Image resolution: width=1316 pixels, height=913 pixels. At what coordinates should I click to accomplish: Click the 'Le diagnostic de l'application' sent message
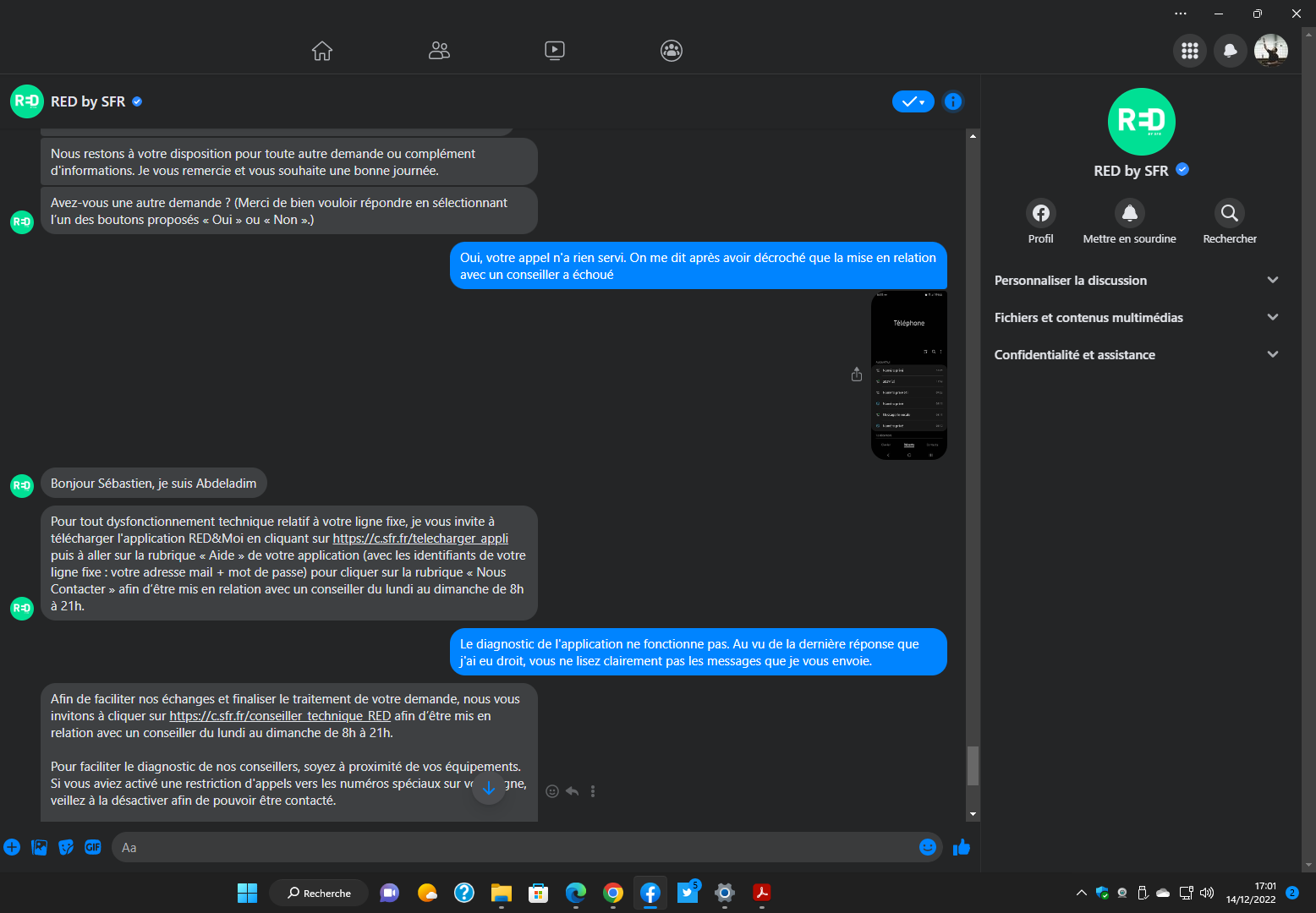(699, 653)
